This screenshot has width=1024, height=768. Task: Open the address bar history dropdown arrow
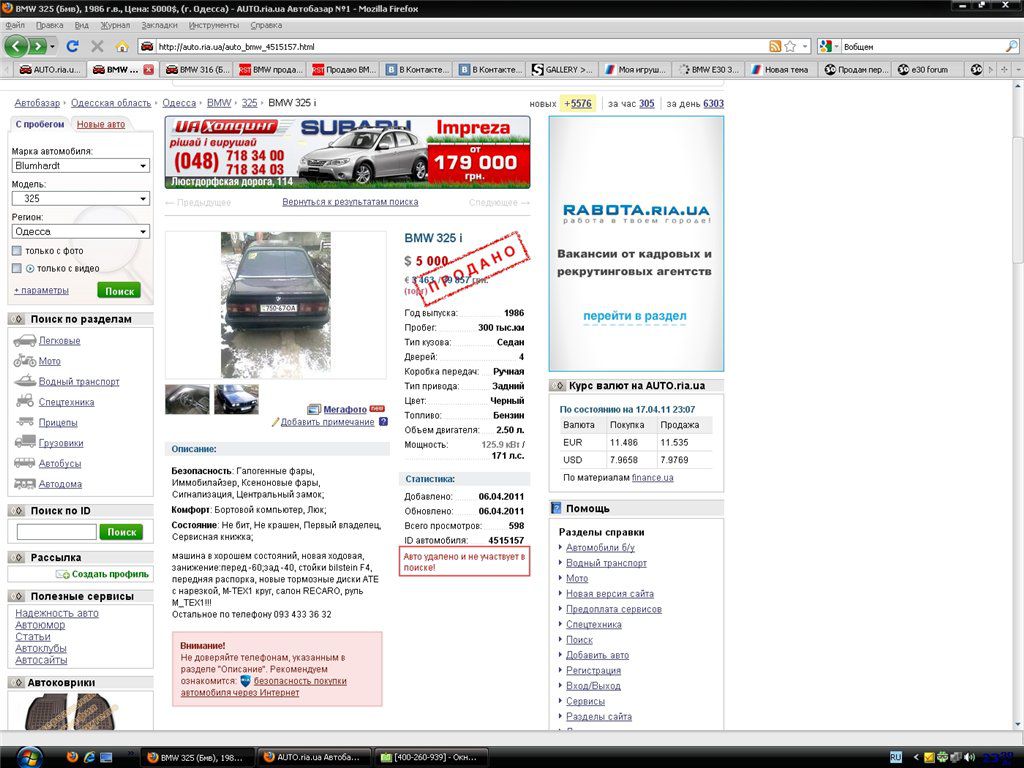(805, 46)
